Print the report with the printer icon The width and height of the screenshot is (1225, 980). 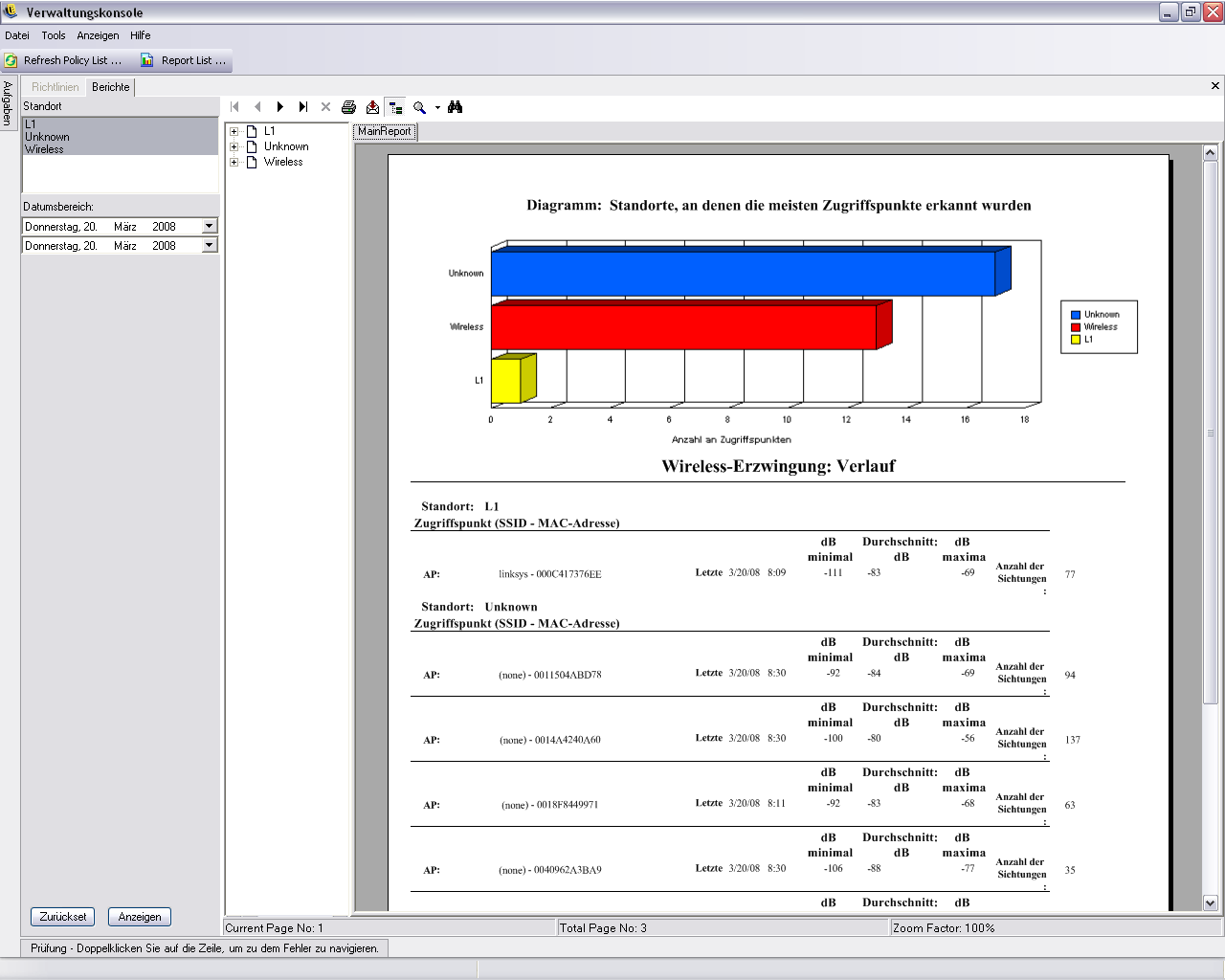coord(349,107)
